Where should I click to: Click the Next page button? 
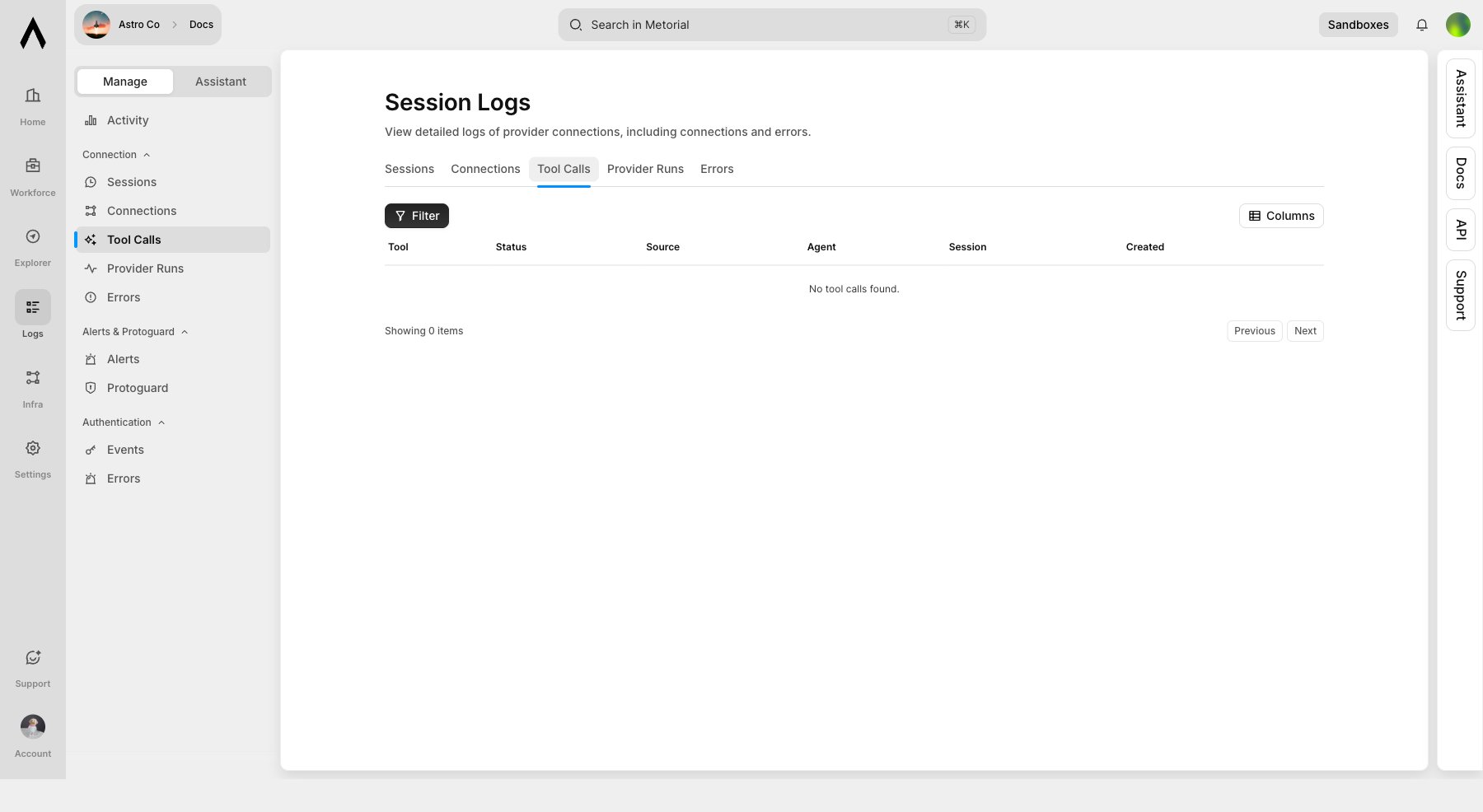coord(1305,331)
